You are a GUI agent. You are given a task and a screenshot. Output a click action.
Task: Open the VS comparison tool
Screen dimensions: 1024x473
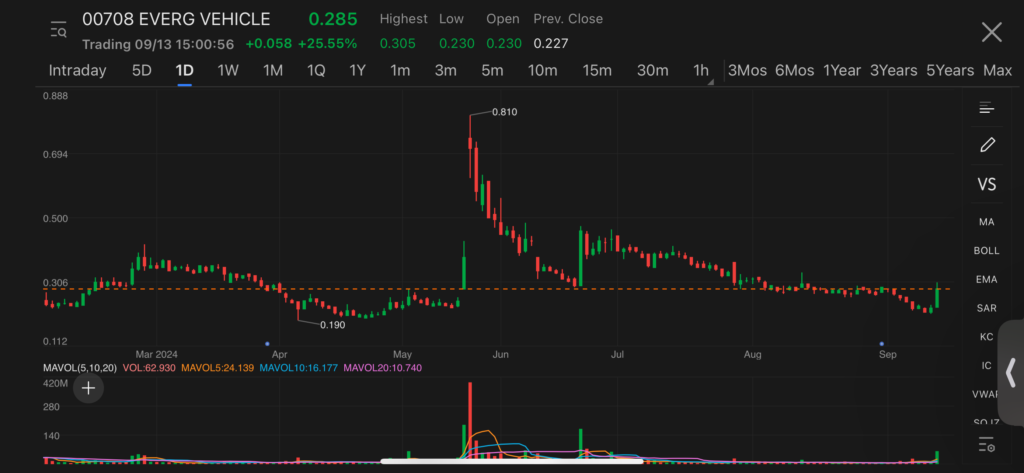click(987, 184)
